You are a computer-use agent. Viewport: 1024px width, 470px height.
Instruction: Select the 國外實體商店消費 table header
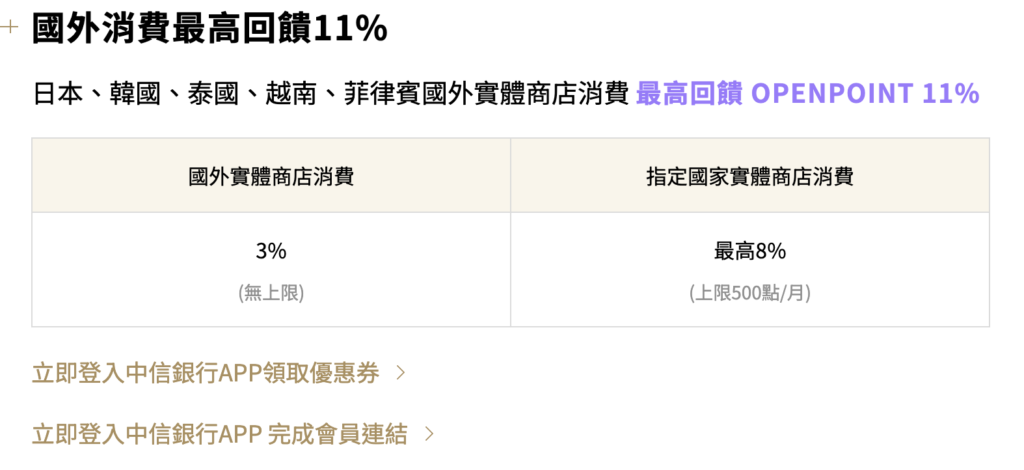coord(271,177)
